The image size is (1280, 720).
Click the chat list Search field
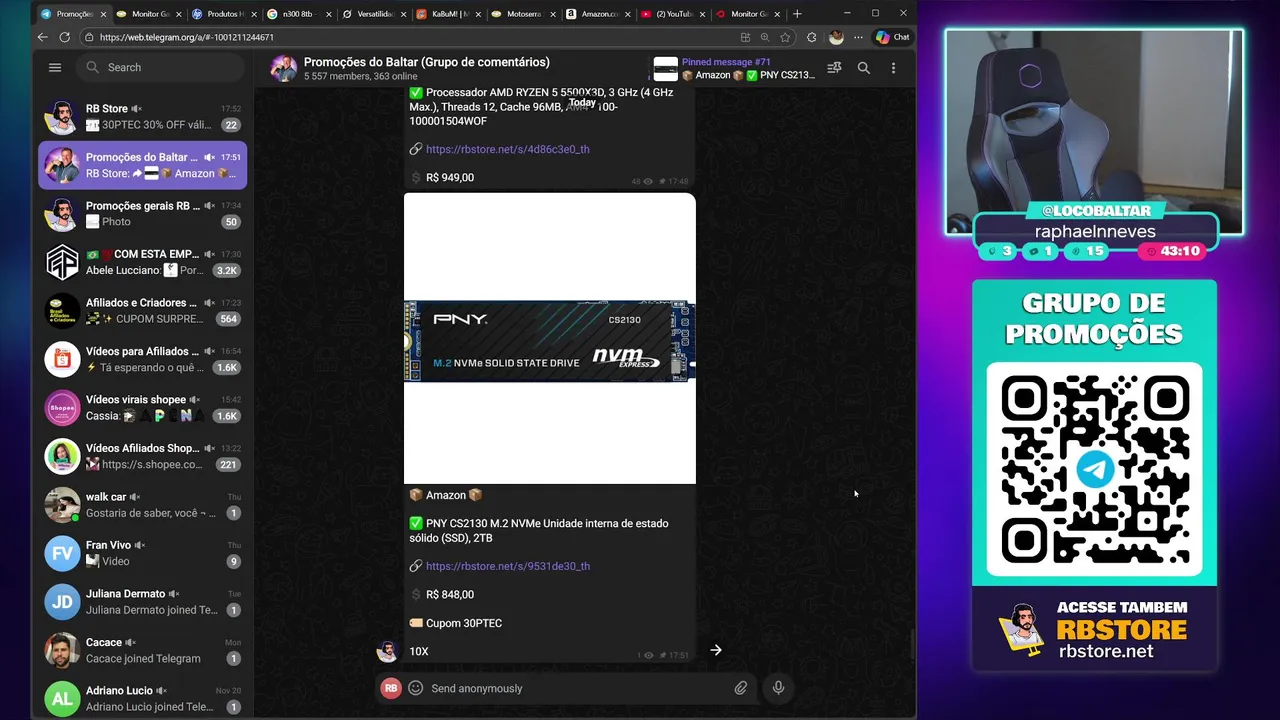[x=160, y=67]
